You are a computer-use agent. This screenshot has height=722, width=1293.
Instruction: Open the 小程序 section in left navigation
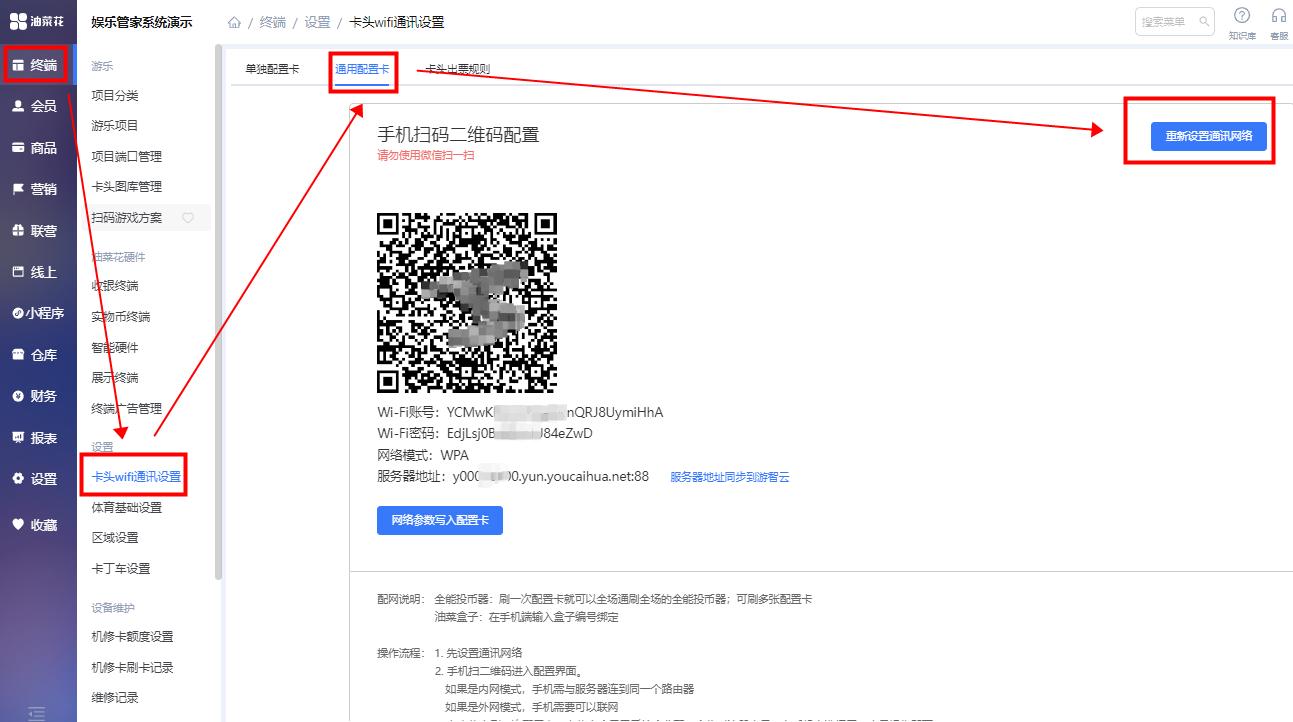coord(36,313)
